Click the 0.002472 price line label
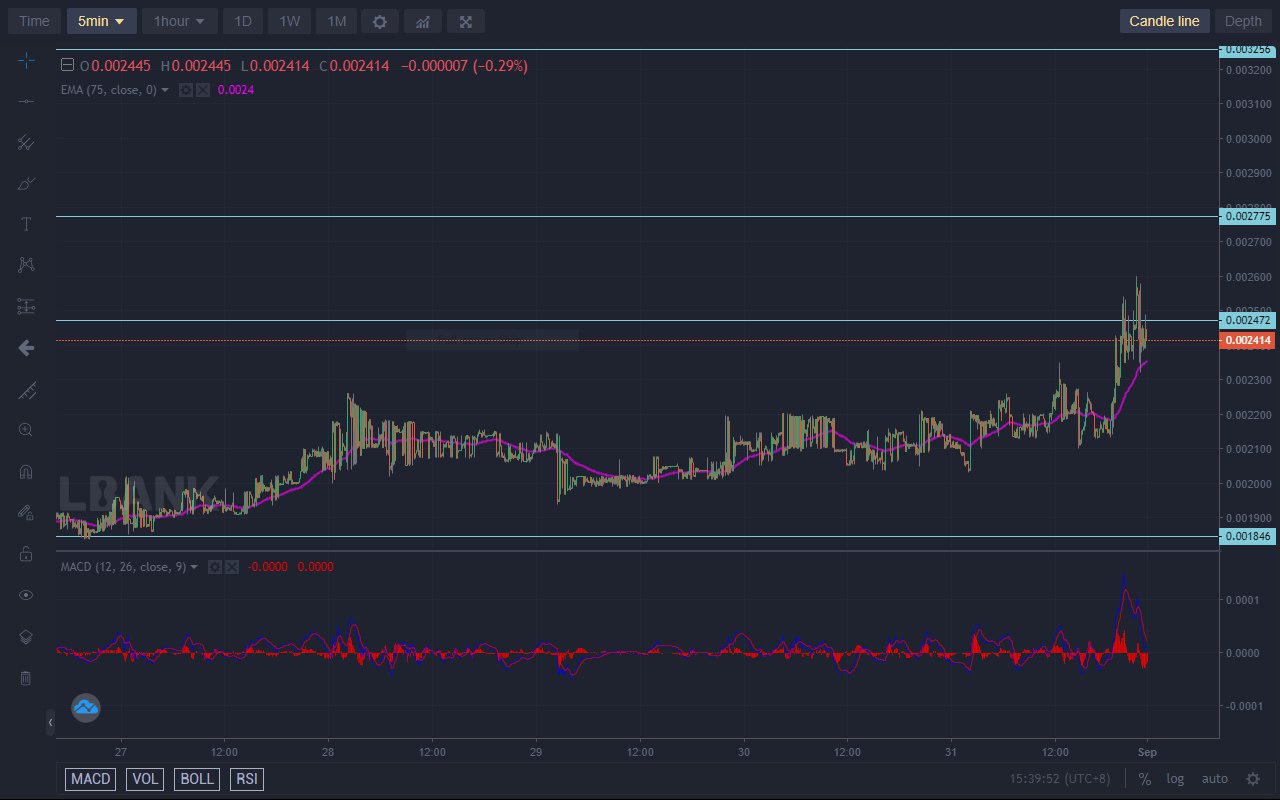The image size is (1280, 800). pos(1248,320)
